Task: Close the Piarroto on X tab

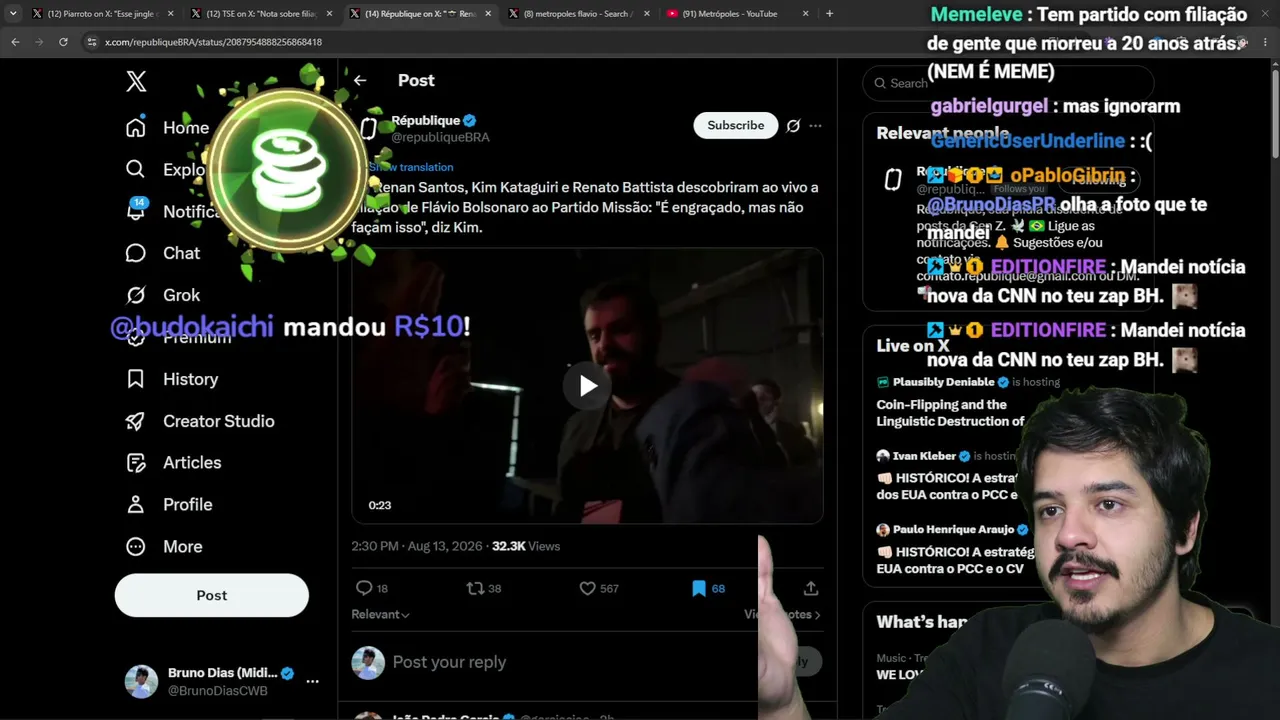Action: pyautogui.click(x=170, y=14)
